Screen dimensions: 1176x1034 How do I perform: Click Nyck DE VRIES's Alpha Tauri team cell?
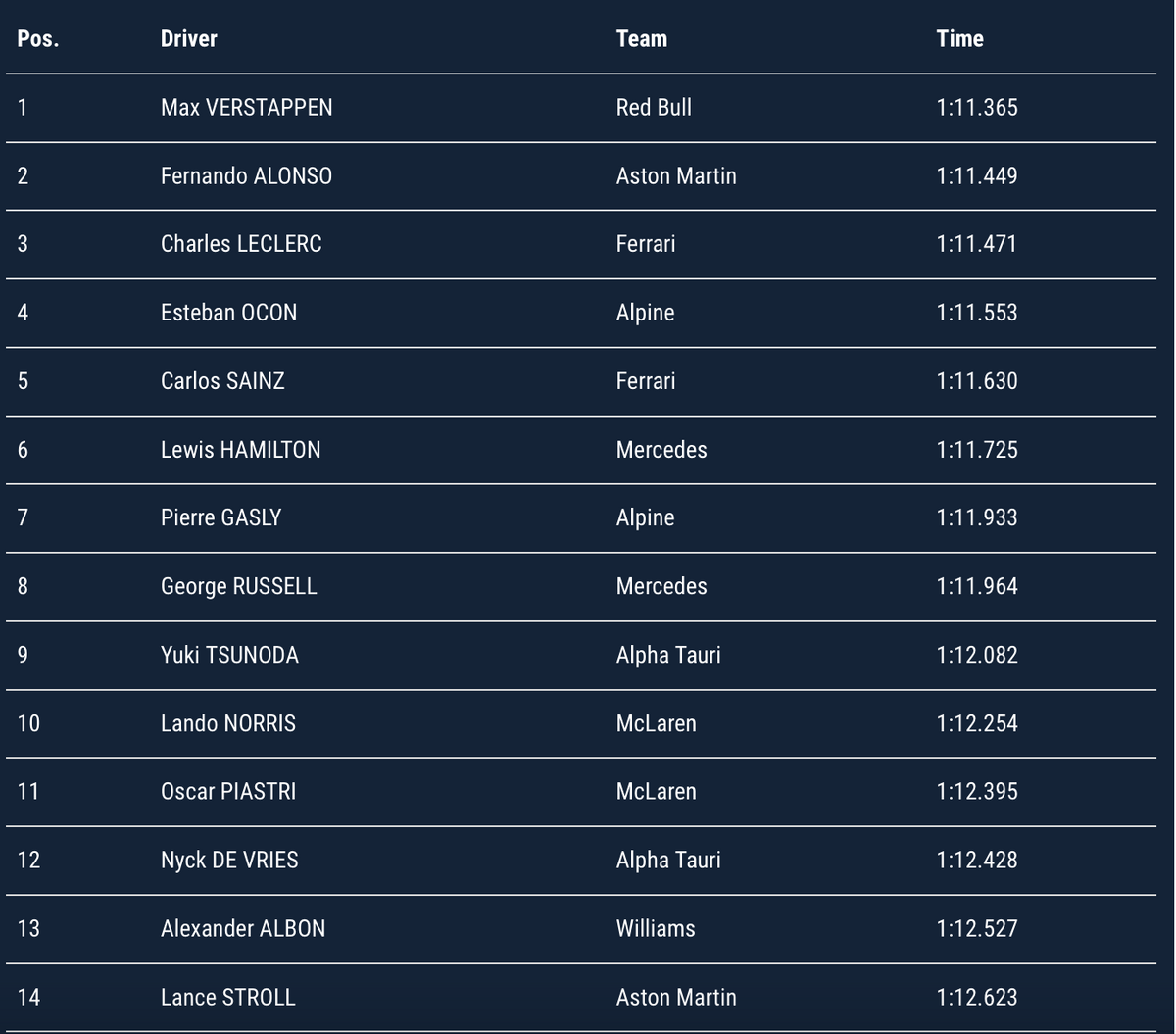click(668, 860)
